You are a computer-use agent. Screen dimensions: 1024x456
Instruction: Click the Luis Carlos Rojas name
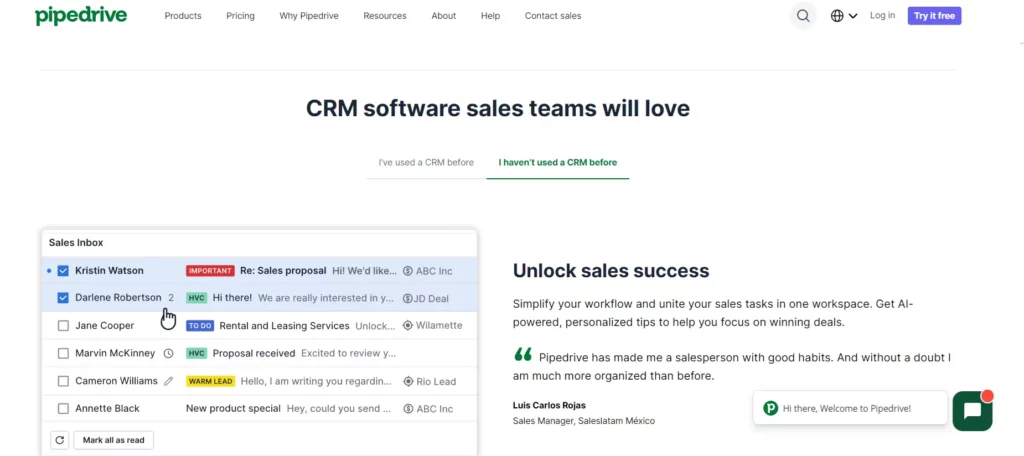click(x=549, y=406)
